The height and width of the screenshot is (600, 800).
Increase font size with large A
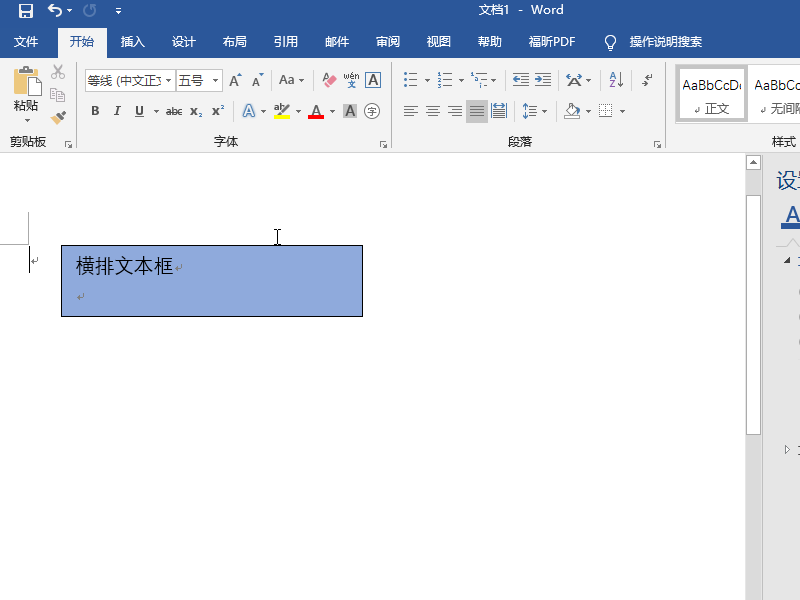pyautogui.click(x=235, y=80)
